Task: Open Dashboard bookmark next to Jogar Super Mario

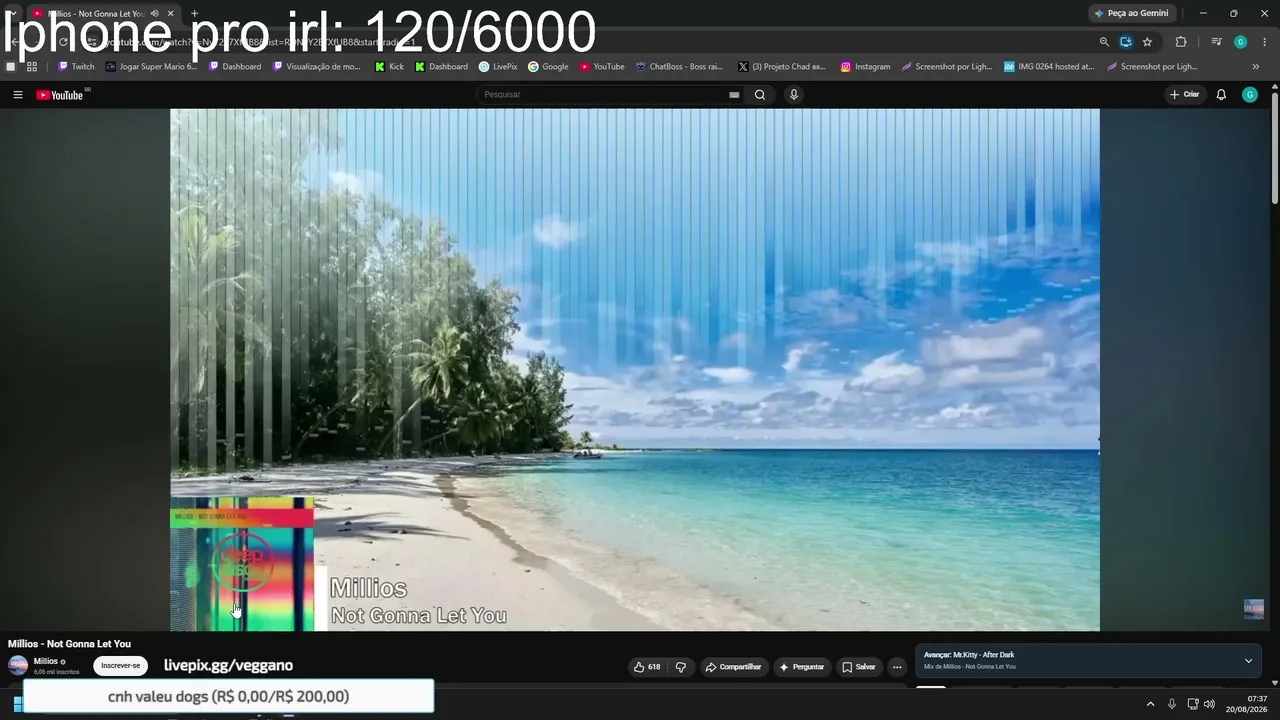Action: pyautogui.click(x=235, y=67)
